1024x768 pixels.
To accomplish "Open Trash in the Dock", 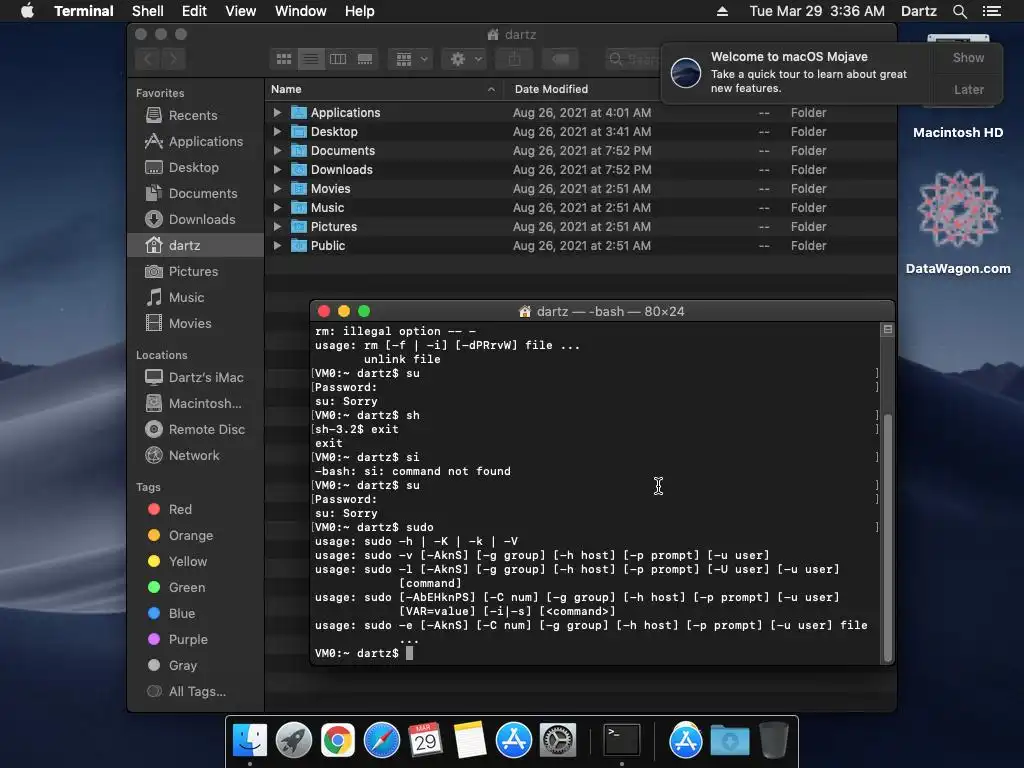I will [x=773, y=741].
